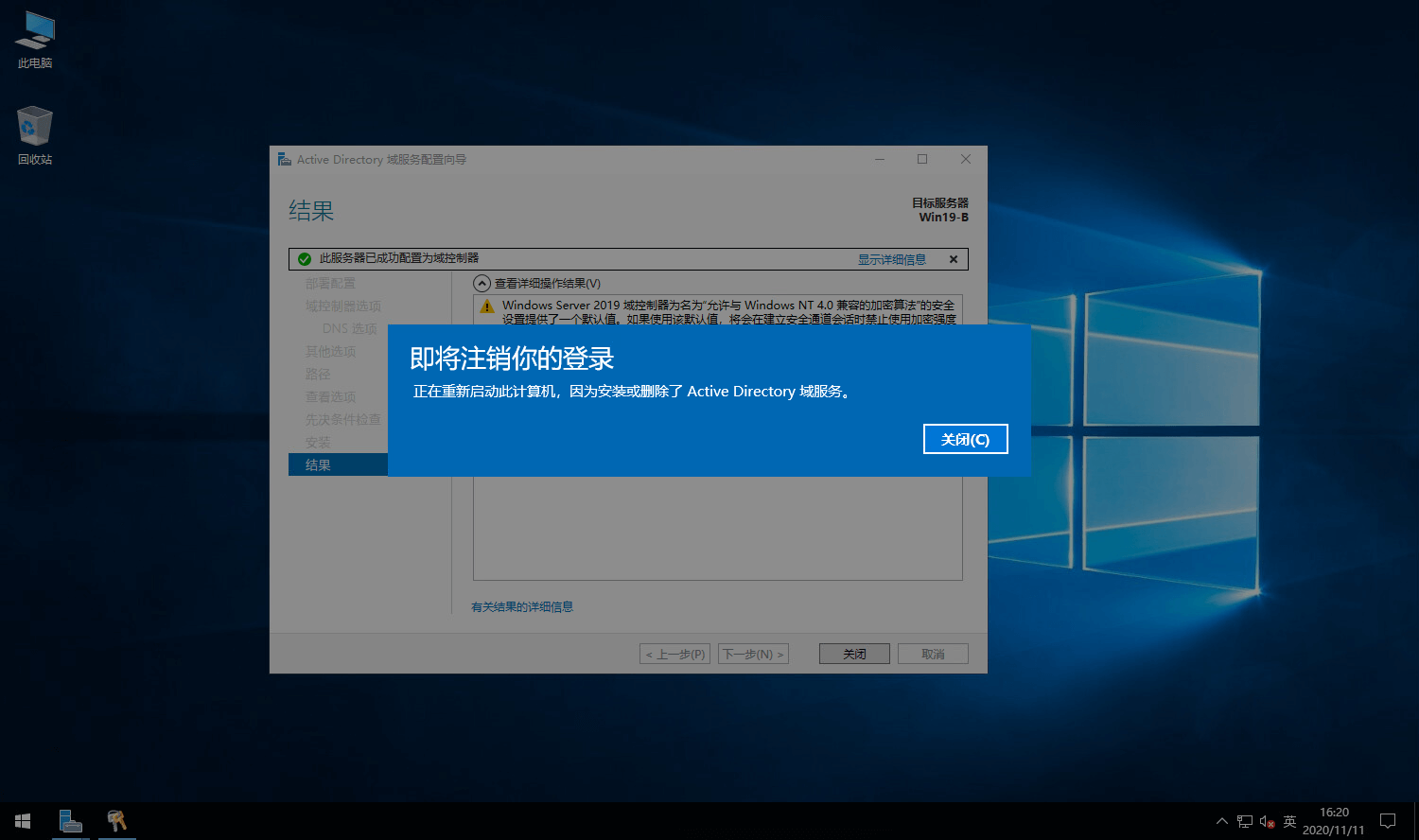Open Server Manager from the taskbar
The image size is (1419, 840).
[x=70, y=821]
